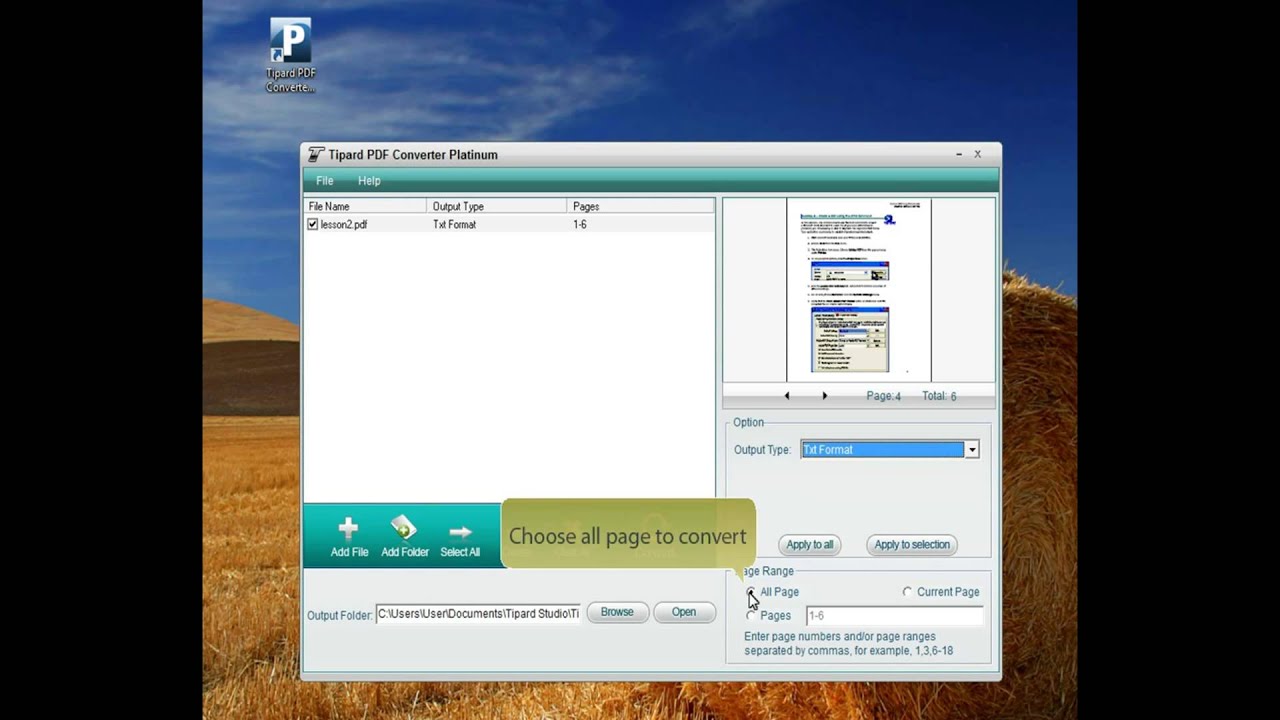Image resolution: width=1280 pixels, height=720 pixels.
Task: Click the Page:4 indicator text
Action: (x=884, y=396)
